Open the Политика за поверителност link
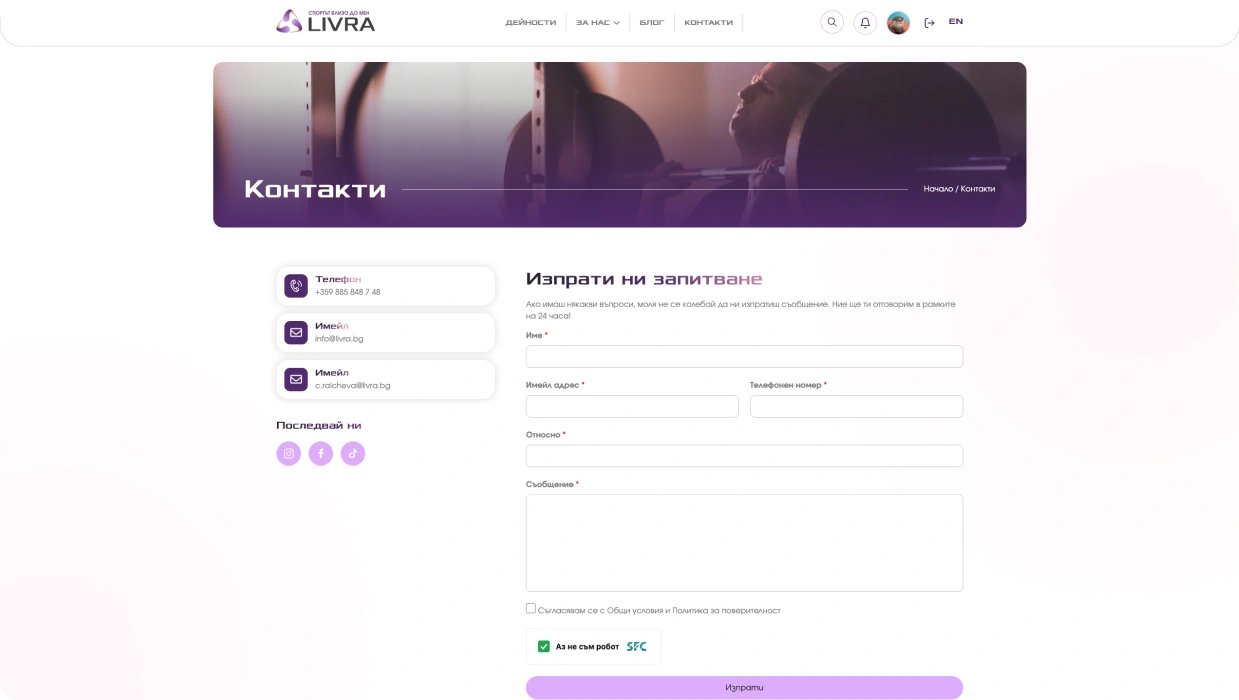This screenshot has width=1239, height=700. point(726,610)
